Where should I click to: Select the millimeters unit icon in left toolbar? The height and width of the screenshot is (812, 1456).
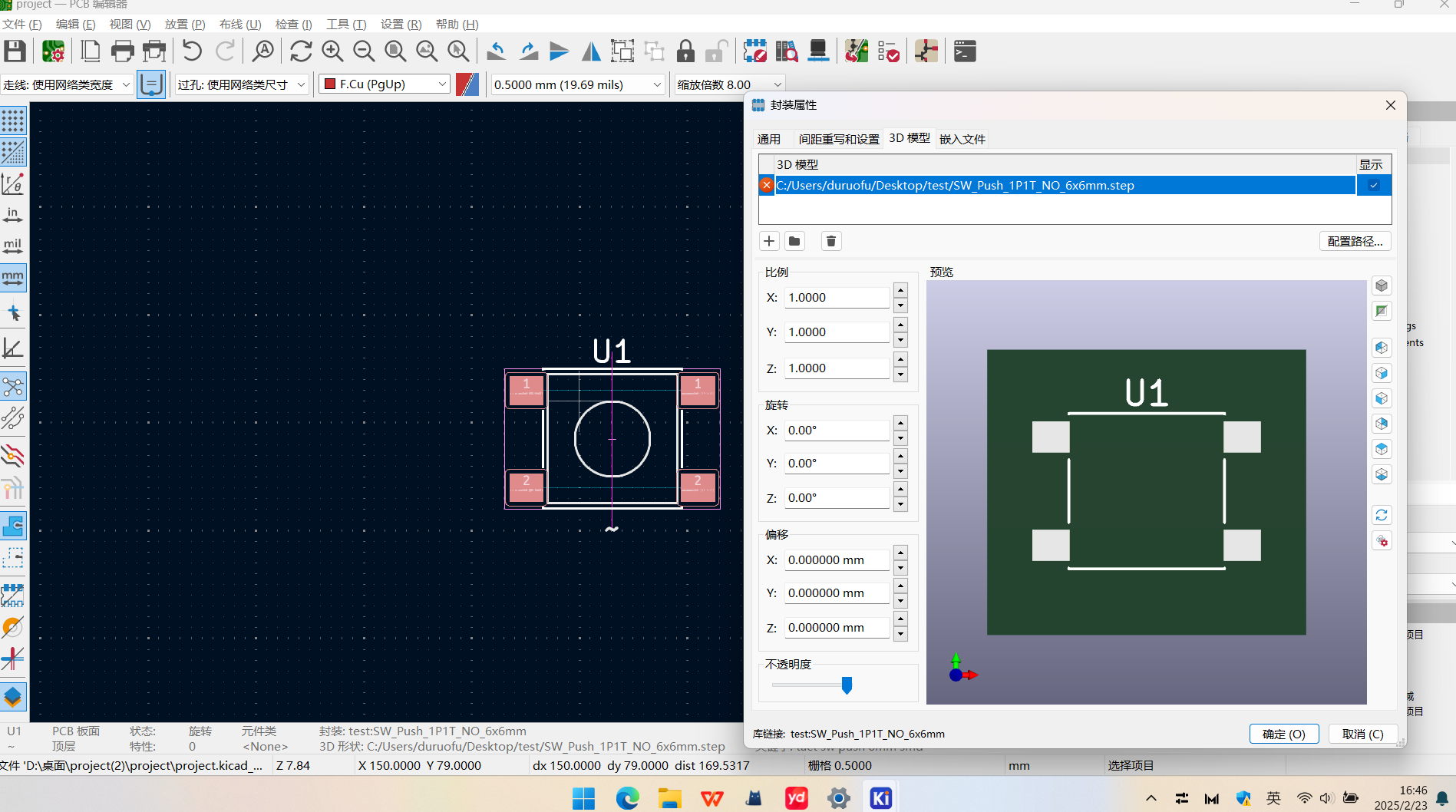(13, 277)
